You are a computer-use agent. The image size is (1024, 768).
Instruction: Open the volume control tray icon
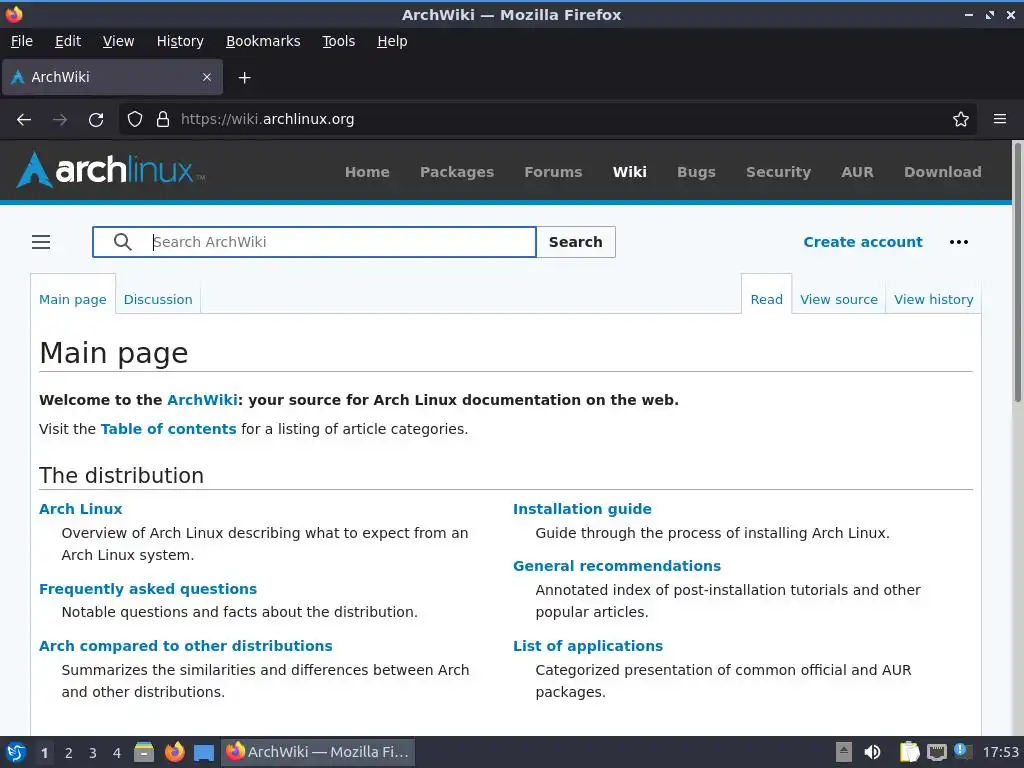(x=872, y=752)
